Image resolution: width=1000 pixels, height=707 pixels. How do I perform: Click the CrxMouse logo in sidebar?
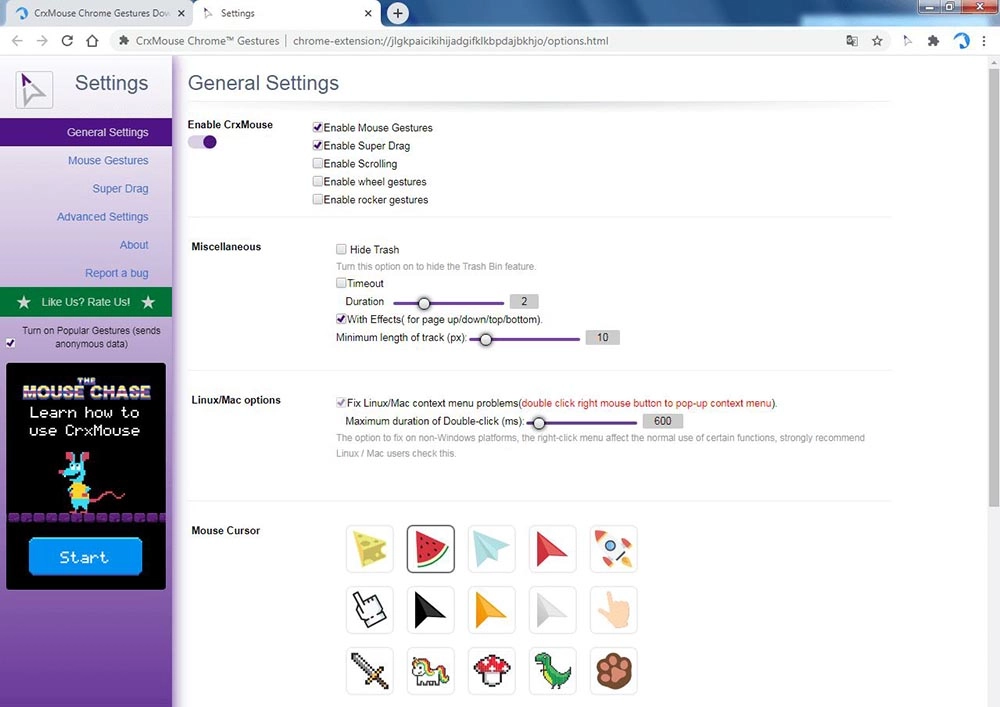34,89
